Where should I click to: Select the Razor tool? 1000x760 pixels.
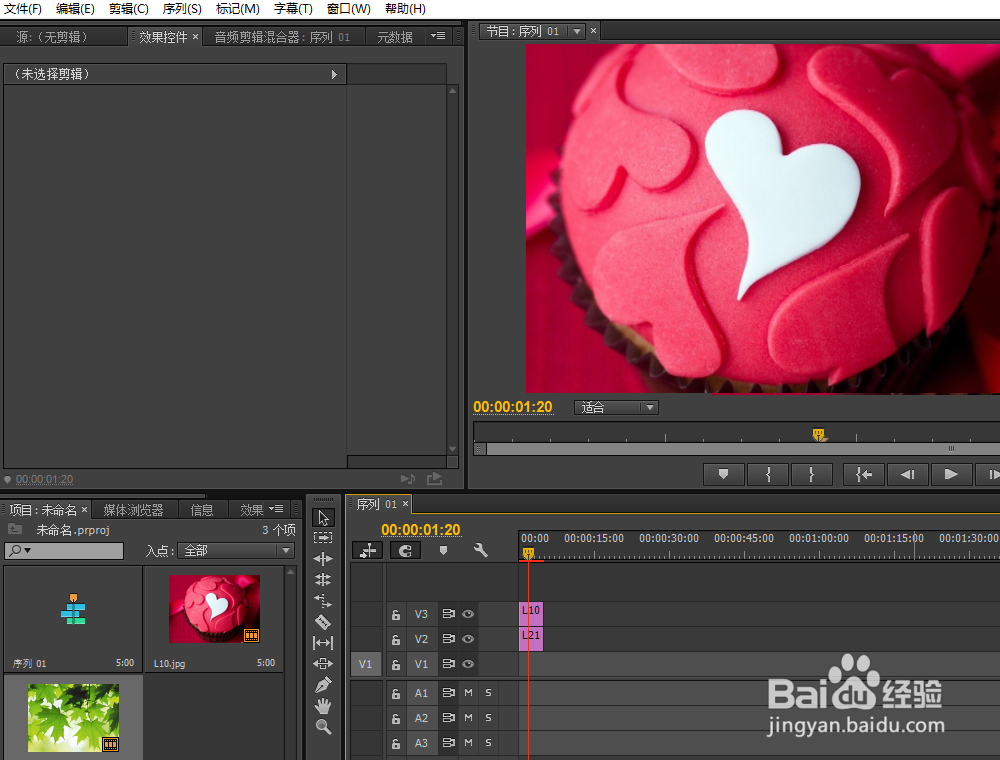tap(323, 622)
